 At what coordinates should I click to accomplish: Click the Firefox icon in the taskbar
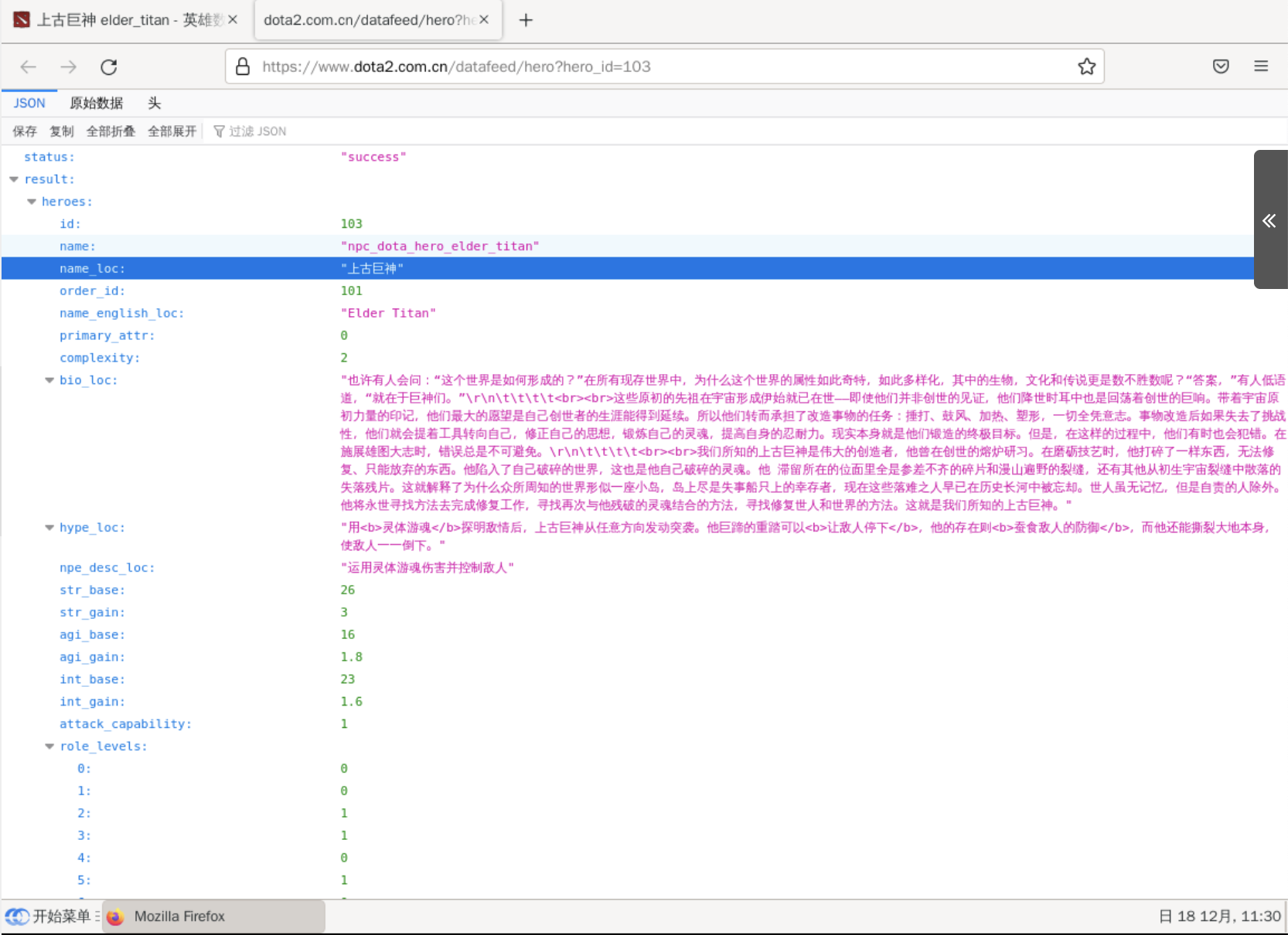point(115,916)
